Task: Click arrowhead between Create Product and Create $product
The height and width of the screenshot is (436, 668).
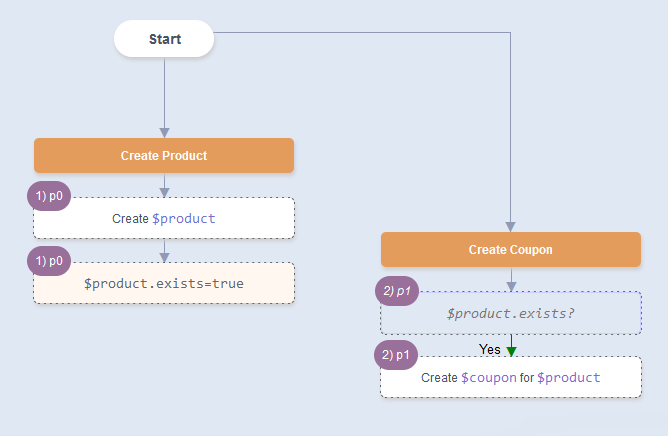Action: click(x=164, y=191)
